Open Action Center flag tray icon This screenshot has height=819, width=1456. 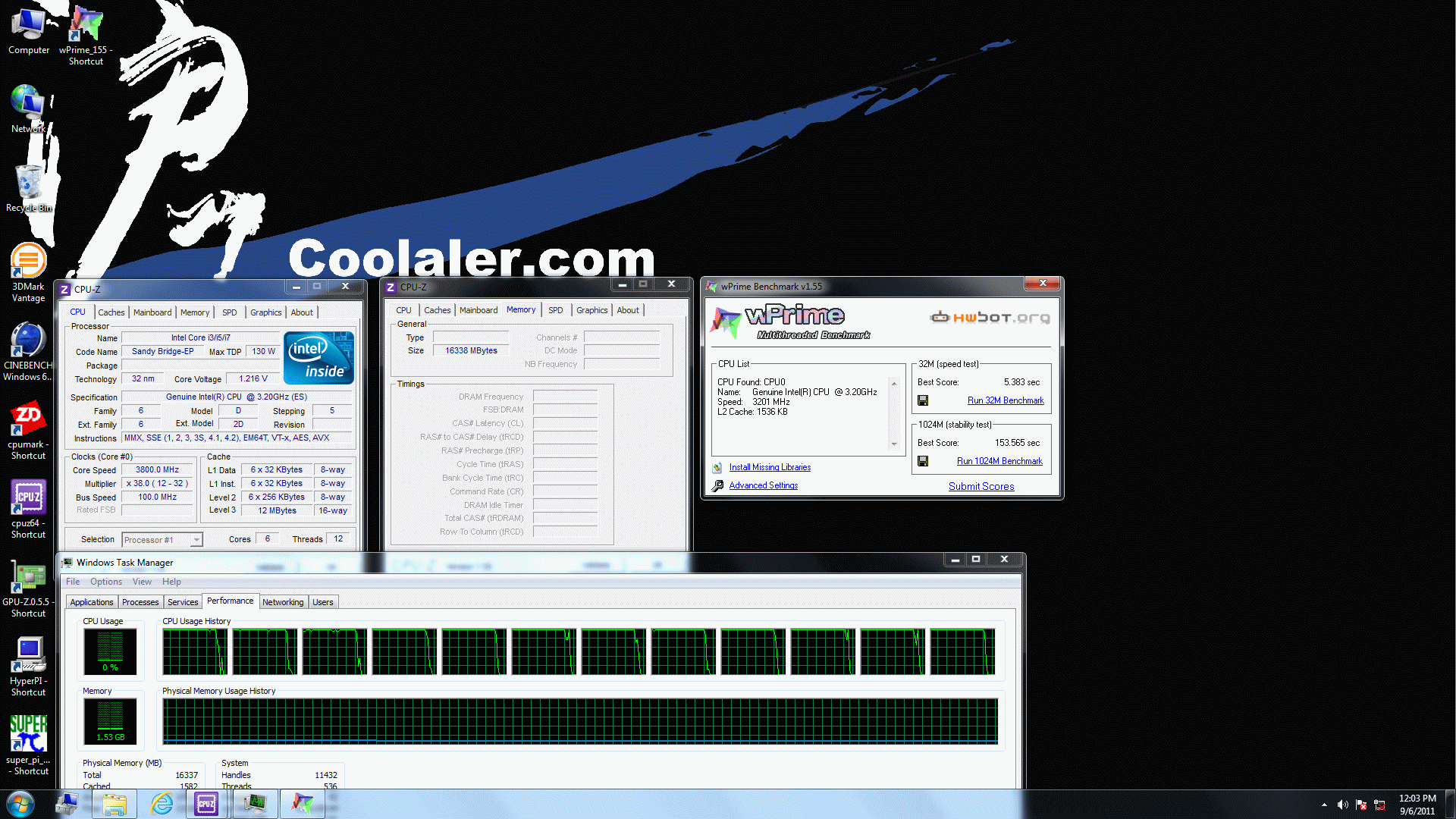tap(1361, 805)
